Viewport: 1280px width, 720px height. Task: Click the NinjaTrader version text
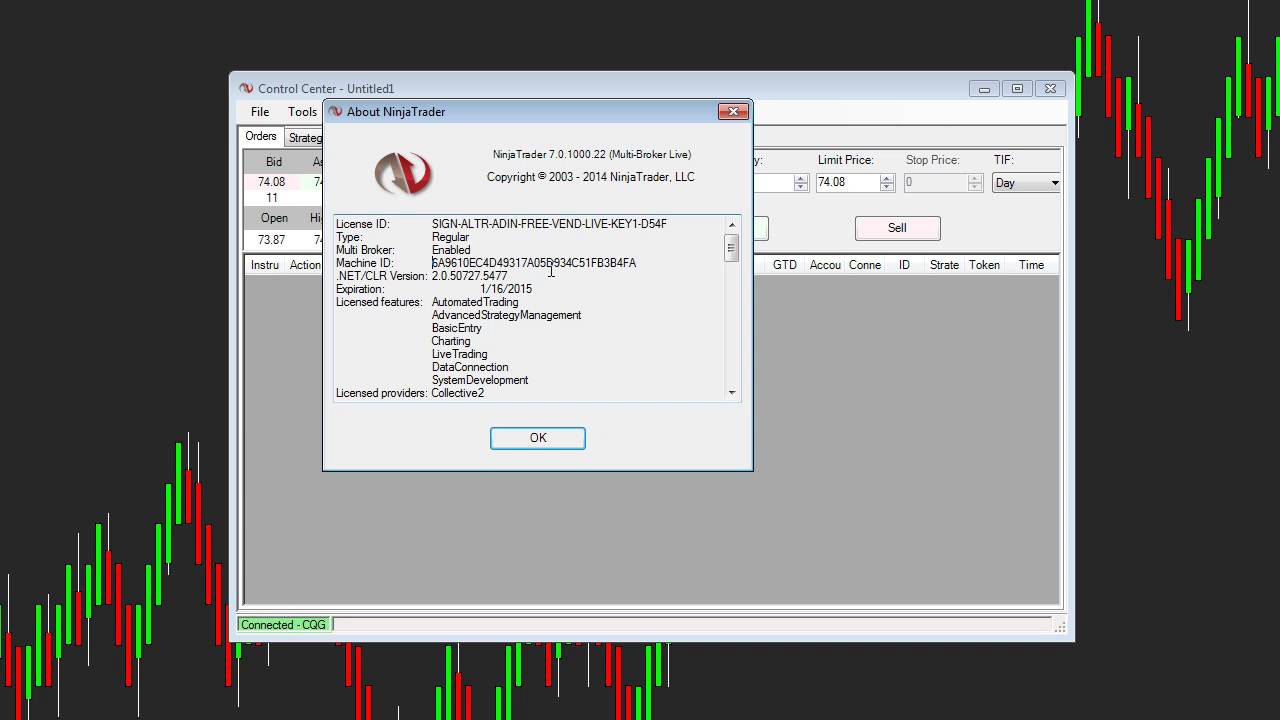click(592, 154)
